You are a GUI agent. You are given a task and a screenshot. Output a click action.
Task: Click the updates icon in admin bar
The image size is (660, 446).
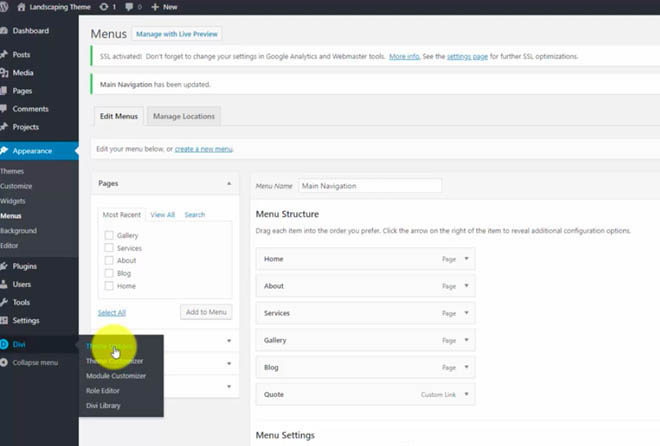(x=104, y=7)
